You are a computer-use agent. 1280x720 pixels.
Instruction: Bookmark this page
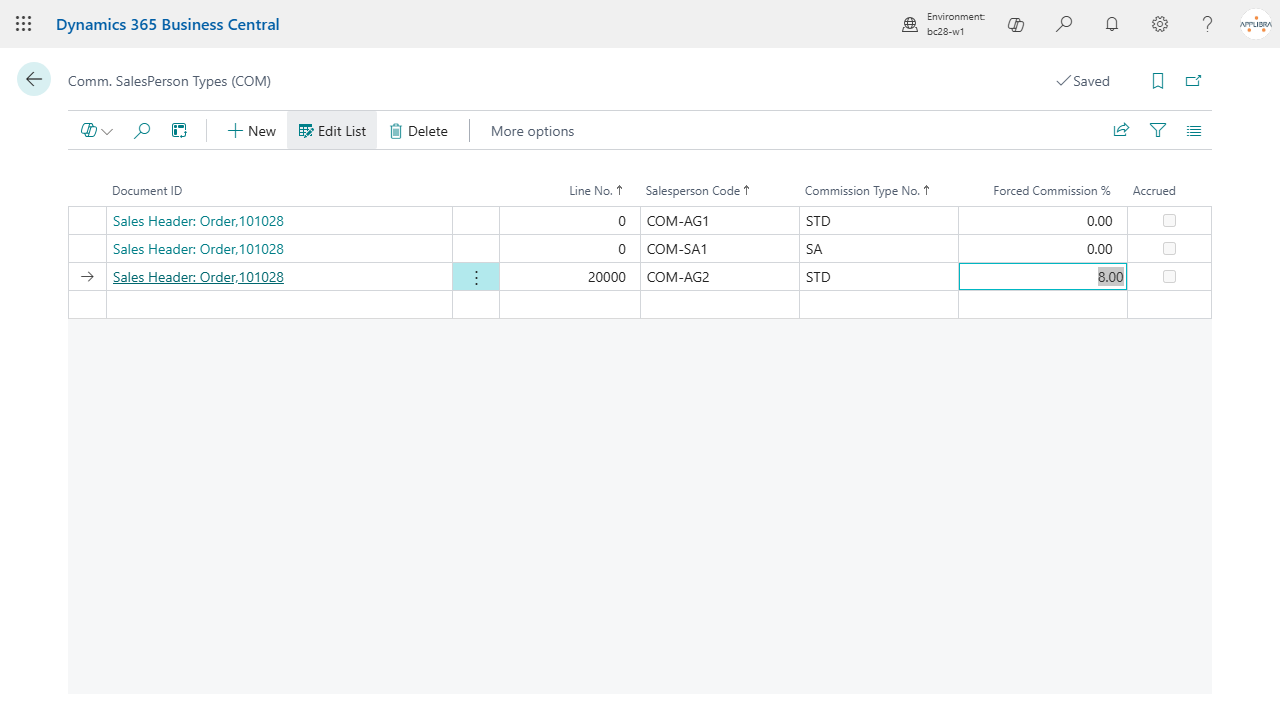click(1158, 81)
